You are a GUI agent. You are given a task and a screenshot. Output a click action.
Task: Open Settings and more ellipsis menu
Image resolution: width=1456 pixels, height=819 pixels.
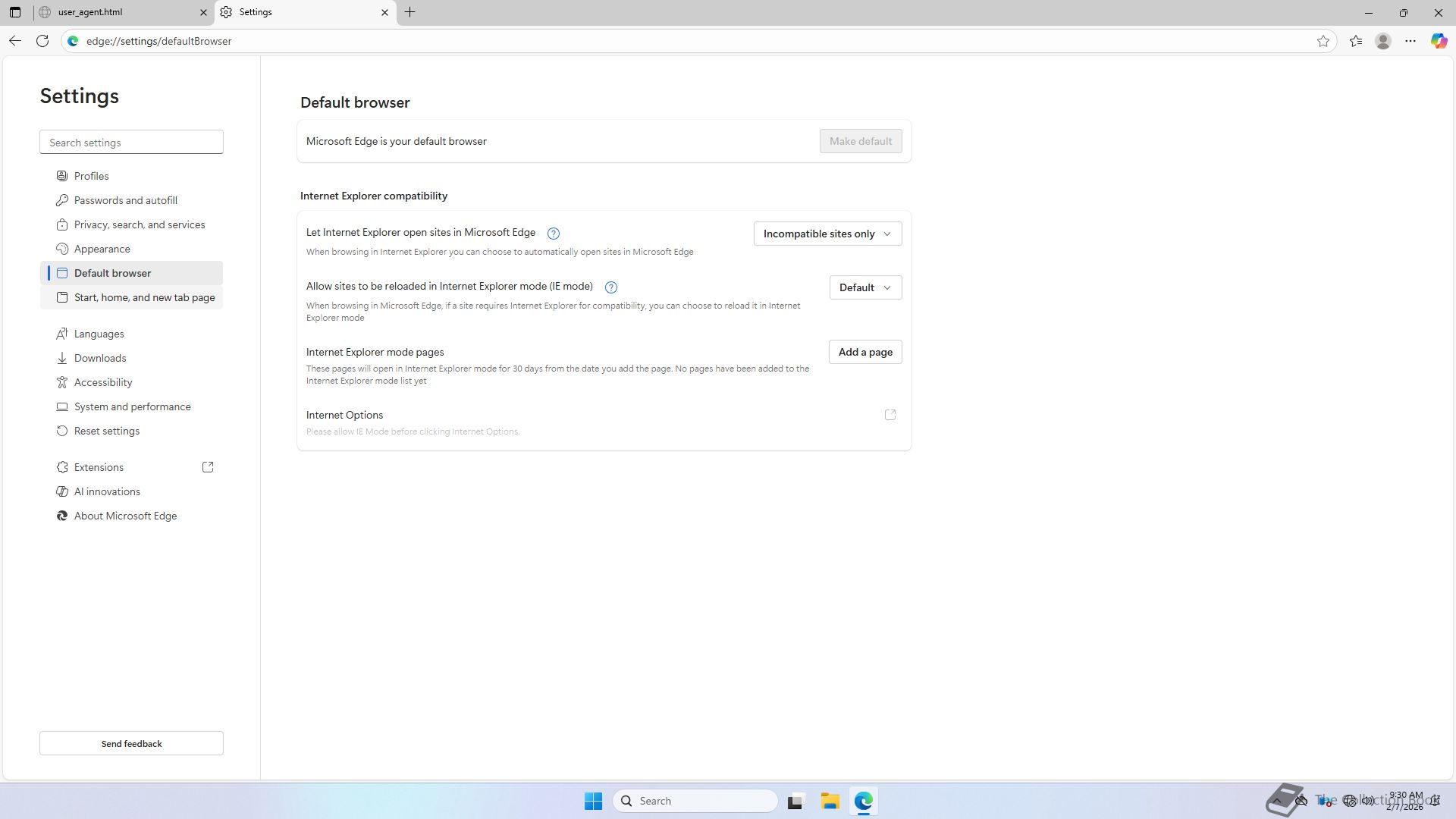pos(1410,41)
